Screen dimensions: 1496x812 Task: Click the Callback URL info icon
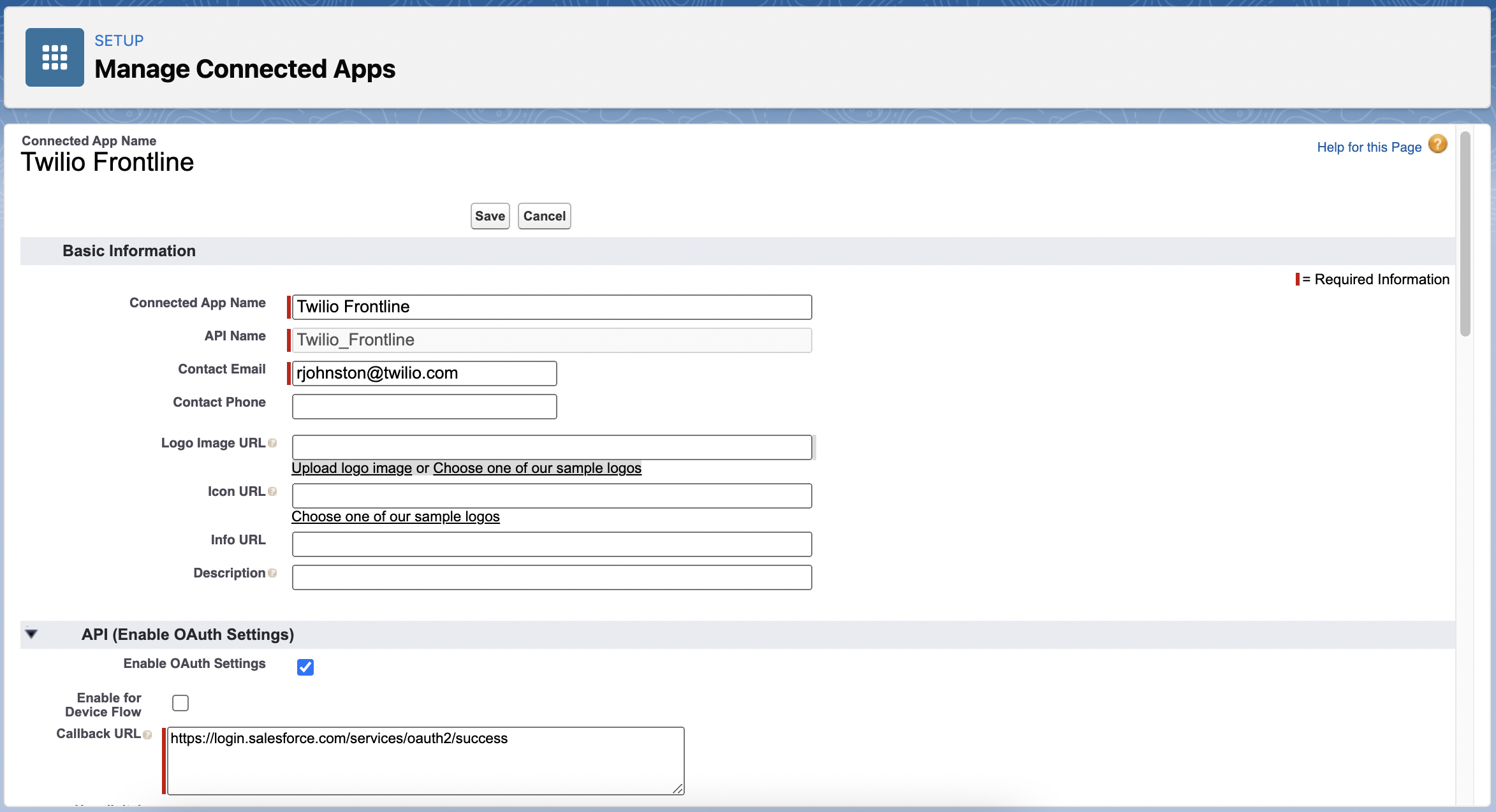point(148,734)
